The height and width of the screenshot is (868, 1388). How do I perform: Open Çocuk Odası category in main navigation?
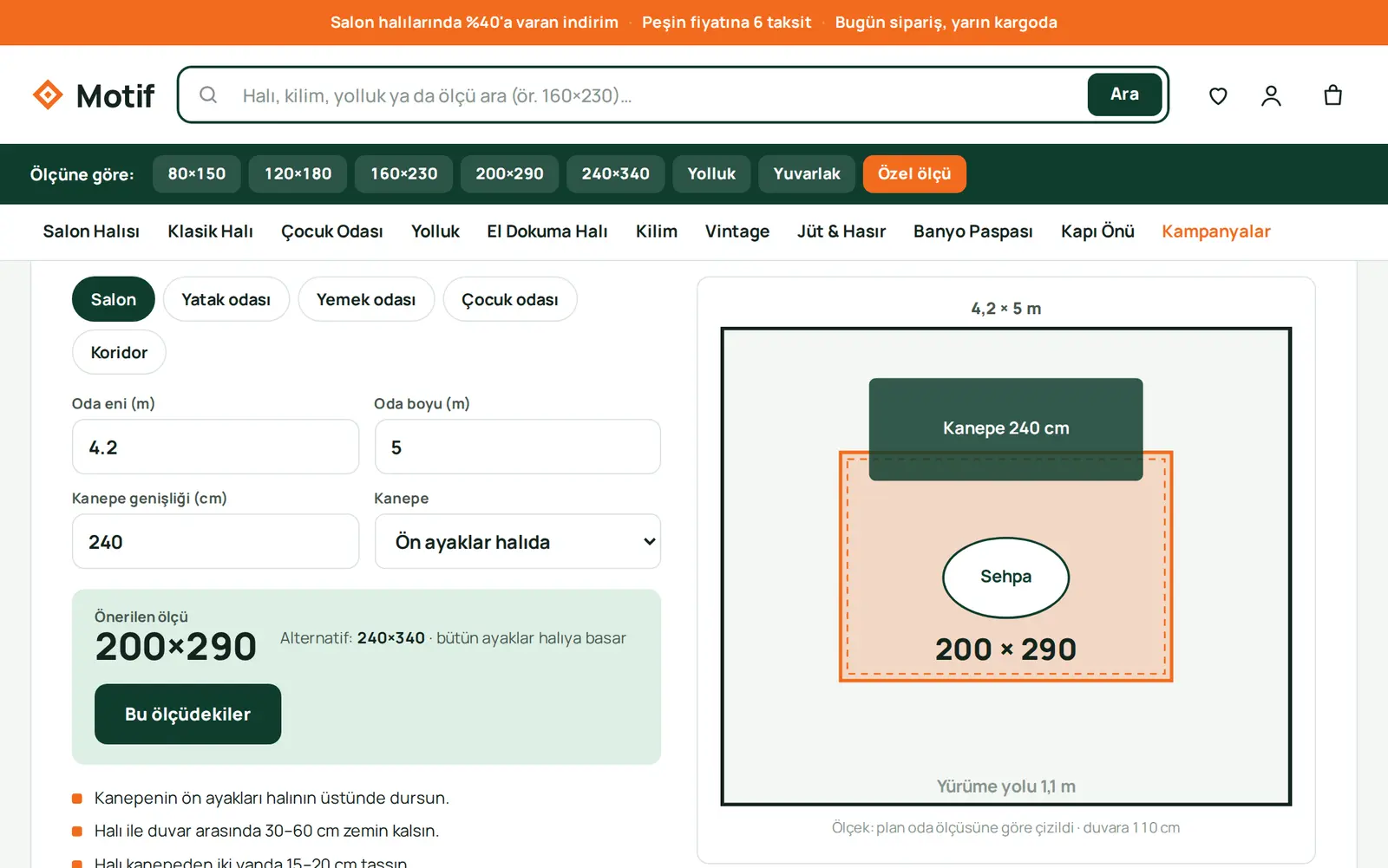(x=332, y=232)
